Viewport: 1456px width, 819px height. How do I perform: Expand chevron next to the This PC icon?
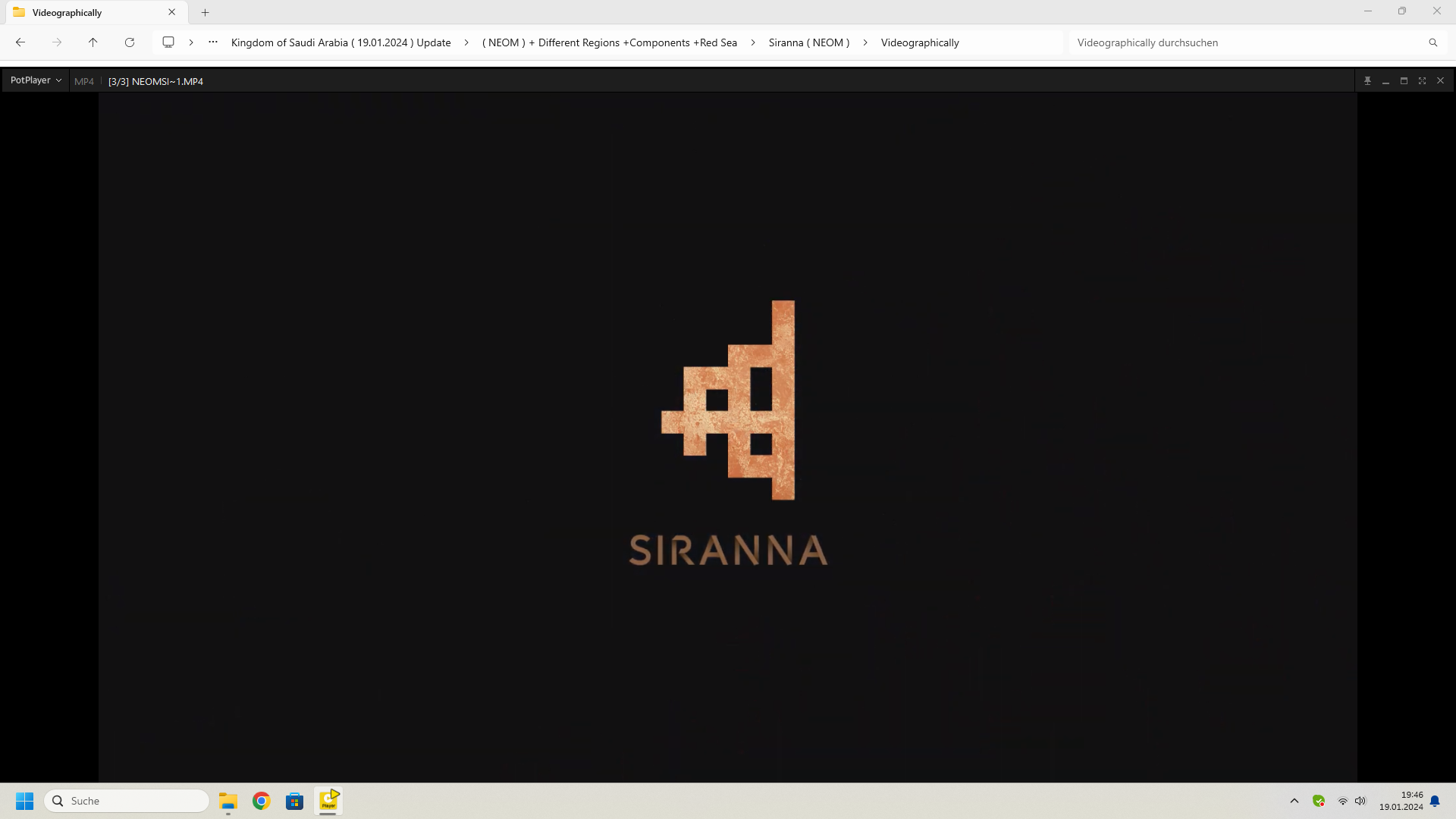191,42
